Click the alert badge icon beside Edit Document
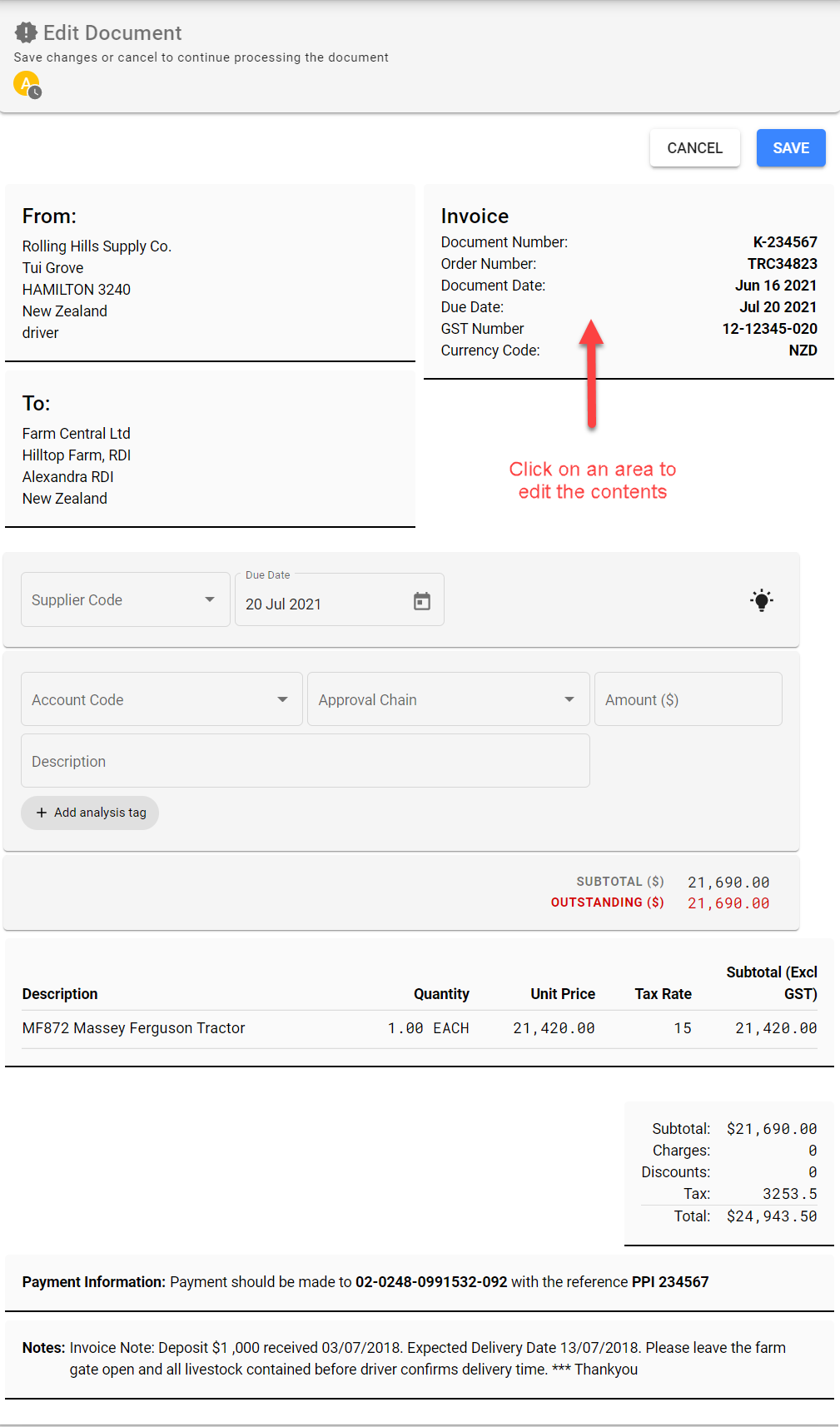This screenshot has width=840, height=1427. (x=26, y=32)
